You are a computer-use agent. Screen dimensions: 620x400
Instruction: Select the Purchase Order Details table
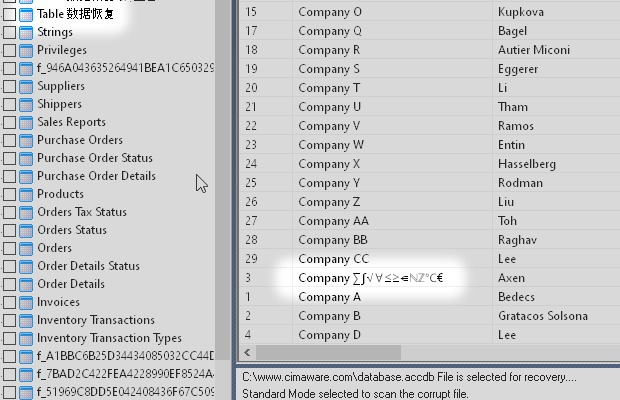(96, 176)
